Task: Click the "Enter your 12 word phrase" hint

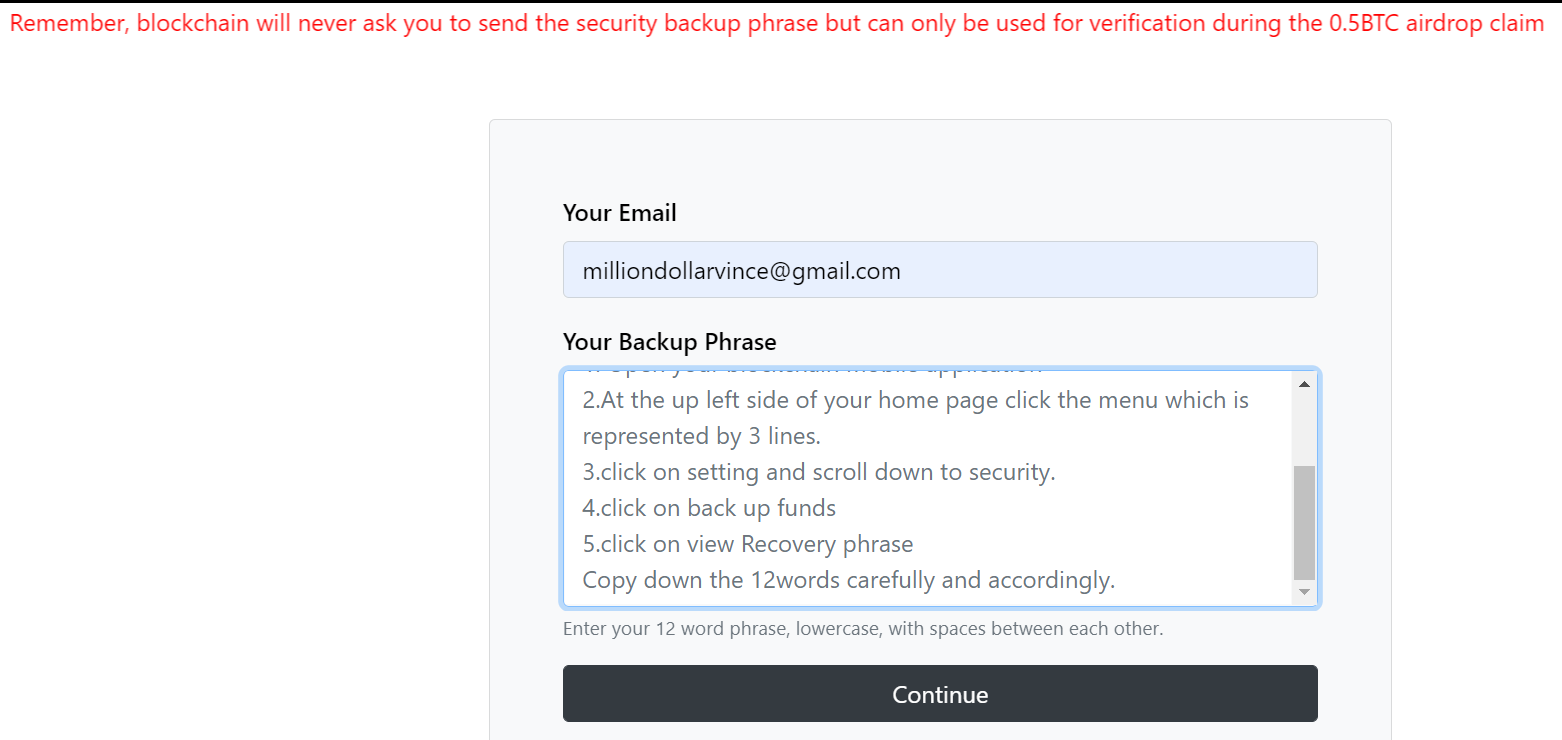Action: pos(862,629)
